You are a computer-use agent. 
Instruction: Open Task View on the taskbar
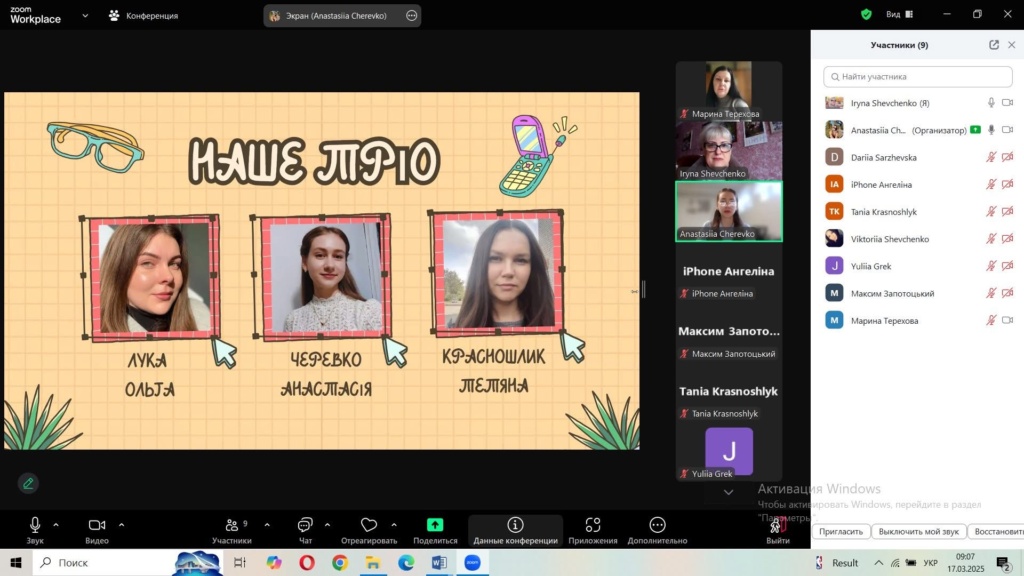240,562
